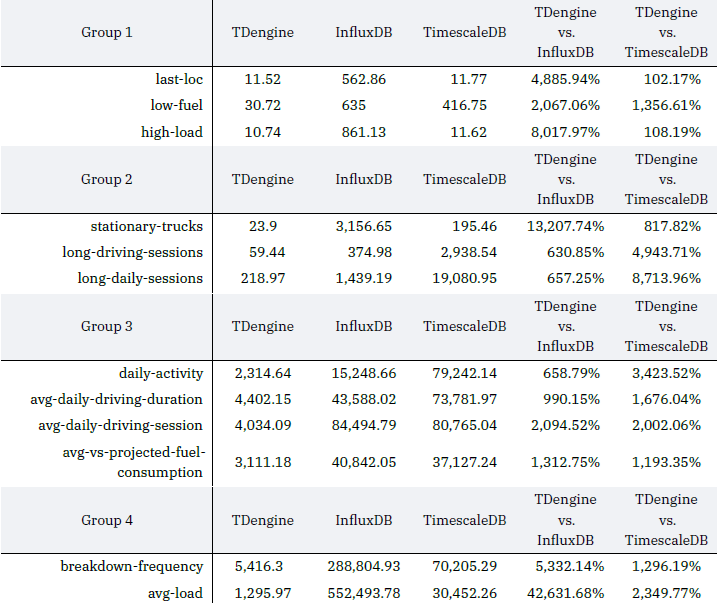Click the 8,017.97% percentage cell
The height and width of the screenshot is (606, 717).
566,132
